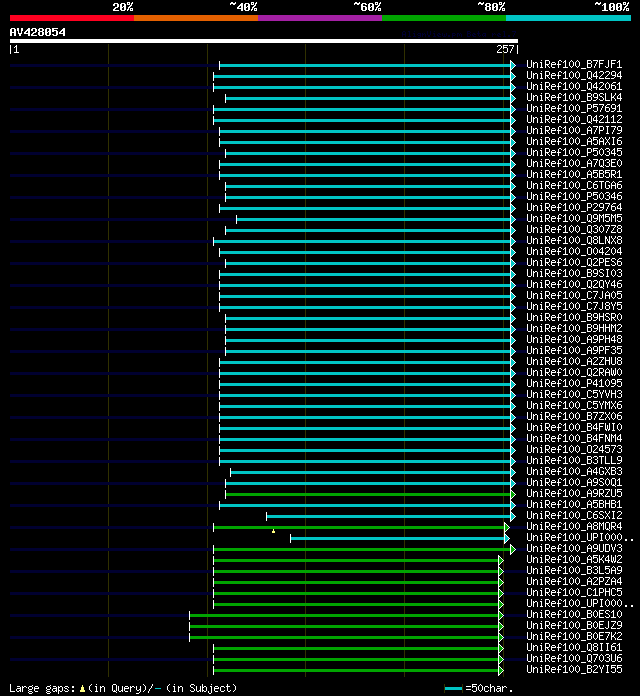The image size is (640, 696).
Task: Open the UniRef100_B7FJF1 hit label
Action: point(574,64)
